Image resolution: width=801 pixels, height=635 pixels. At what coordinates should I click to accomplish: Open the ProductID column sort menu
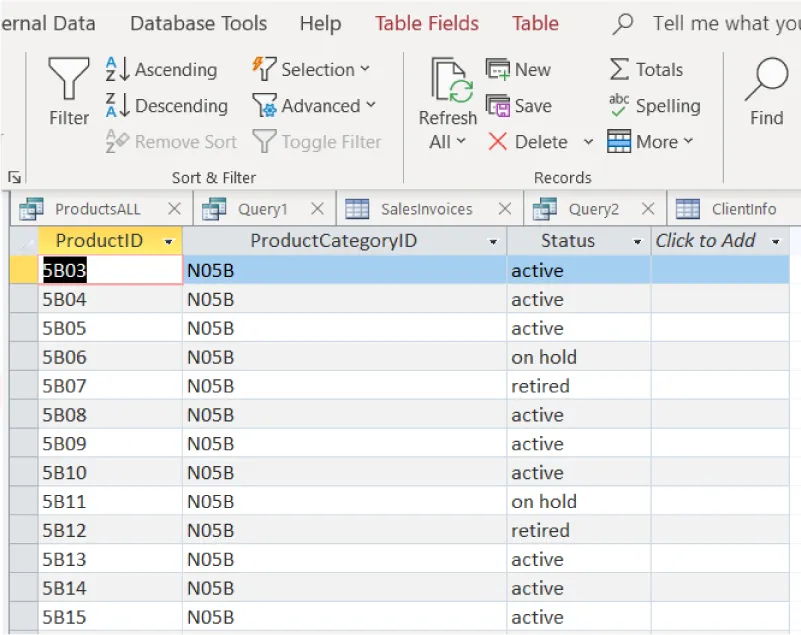(168, 241)
